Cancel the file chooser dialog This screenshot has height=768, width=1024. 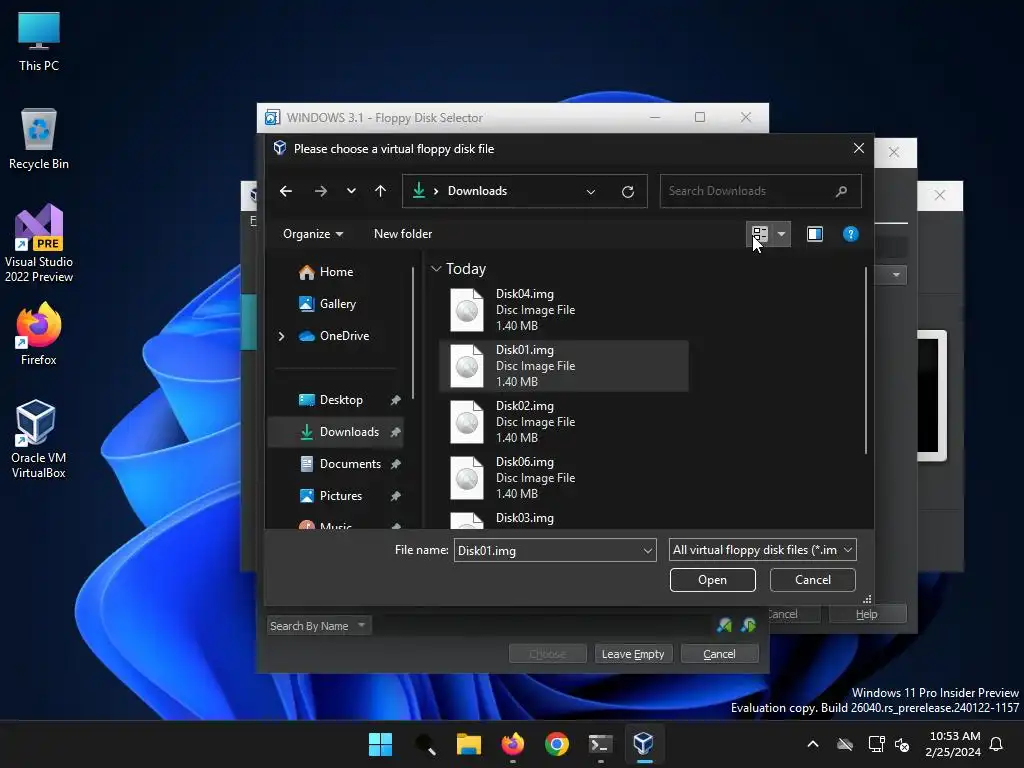(812, 580)
